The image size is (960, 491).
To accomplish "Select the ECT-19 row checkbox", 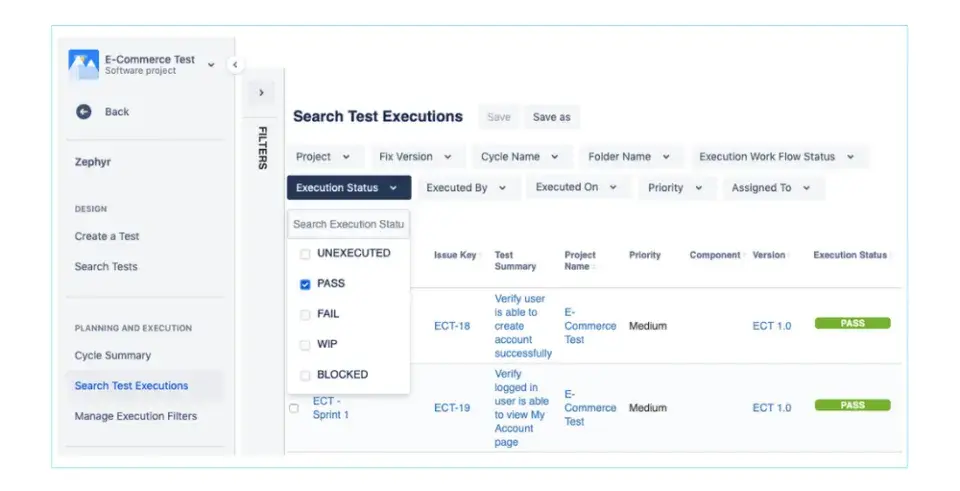I will click(294, 408).
